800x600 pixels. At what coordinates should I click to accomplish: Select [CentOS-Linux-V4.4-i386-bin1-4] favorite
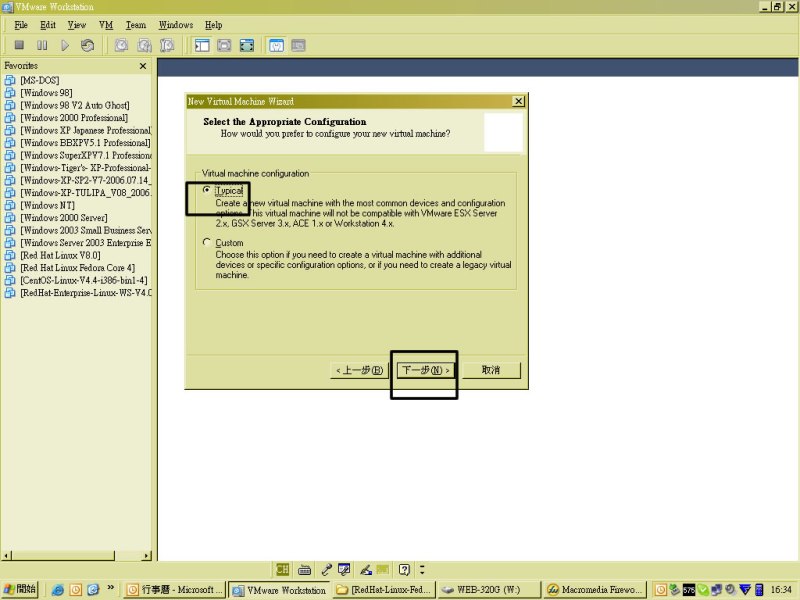[x=83, y=280]
